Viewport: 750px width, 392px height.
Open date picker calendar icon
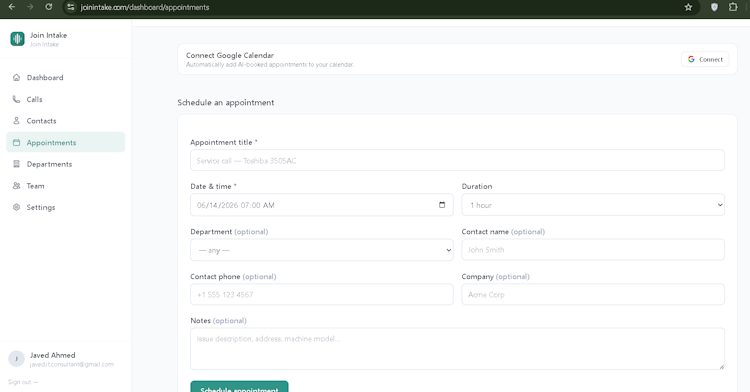(x=442, y=205)
